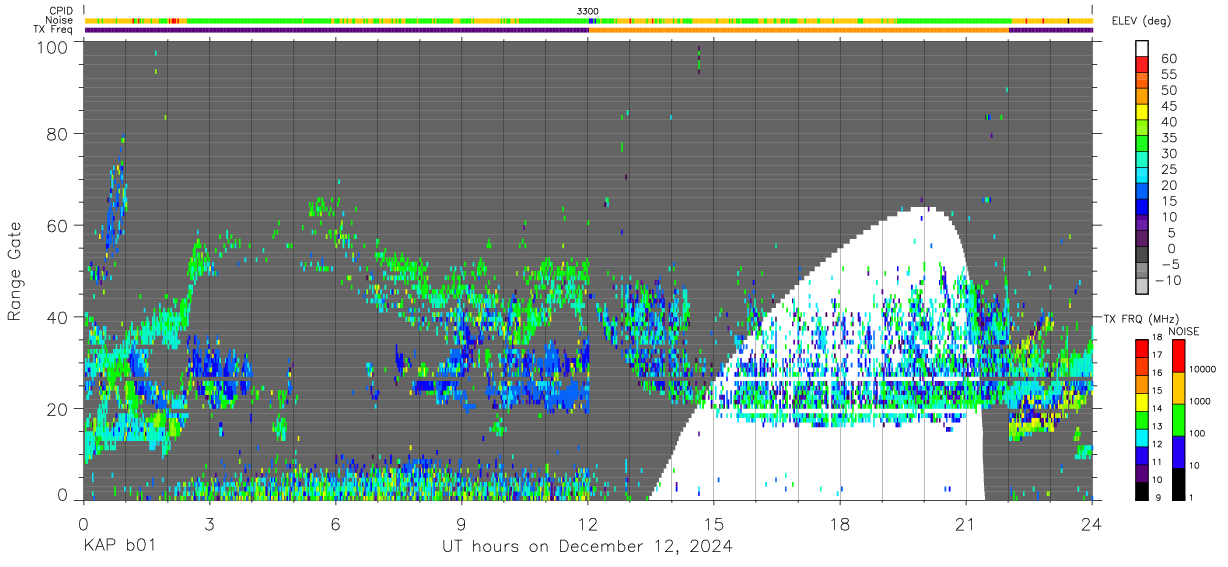Click the 12 tick label on the UT hours axis
Viewport: 1228px width, 567px height.
588,523
